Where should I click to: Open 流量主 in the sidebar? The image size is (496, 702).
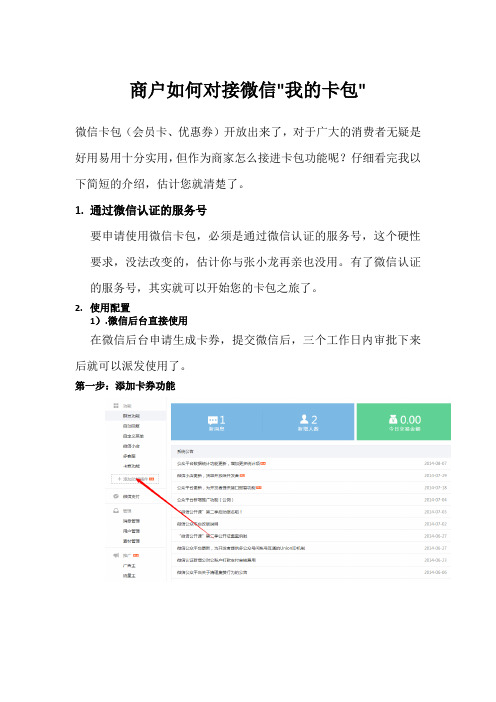click(x=129, y=576)
